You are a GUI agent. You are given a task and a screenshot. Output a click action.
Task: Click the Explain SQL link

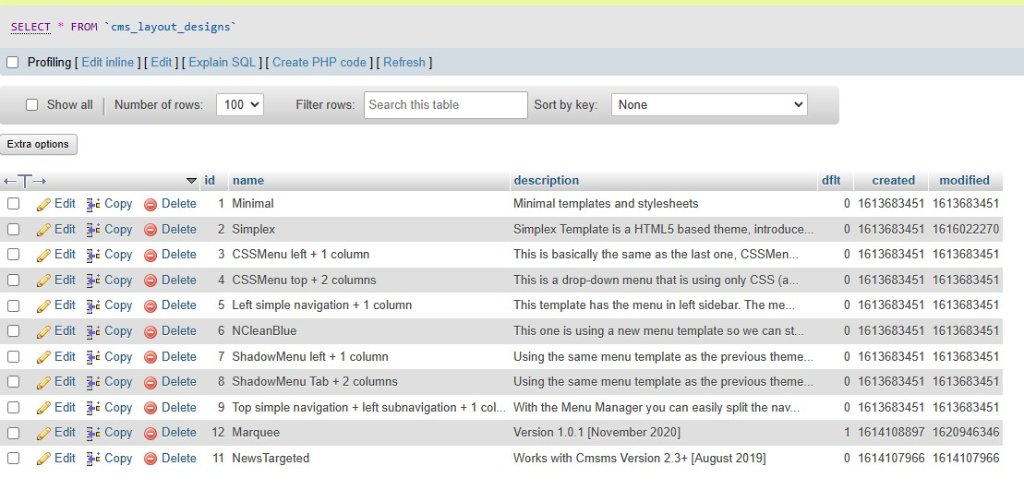point(222,62)
